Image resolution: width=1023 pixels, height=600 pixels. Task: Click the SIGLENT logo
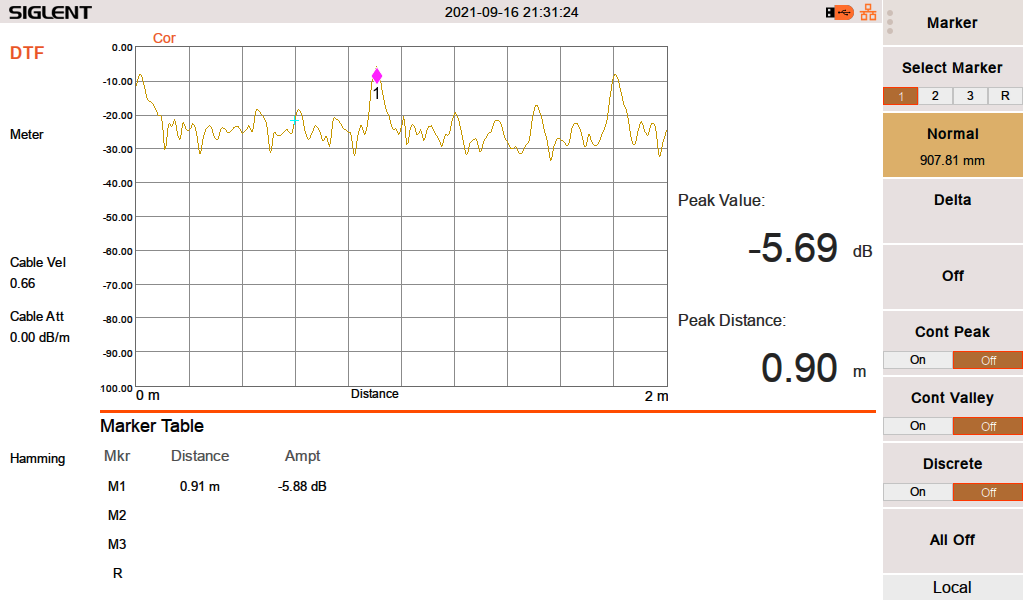pos(50,13)
